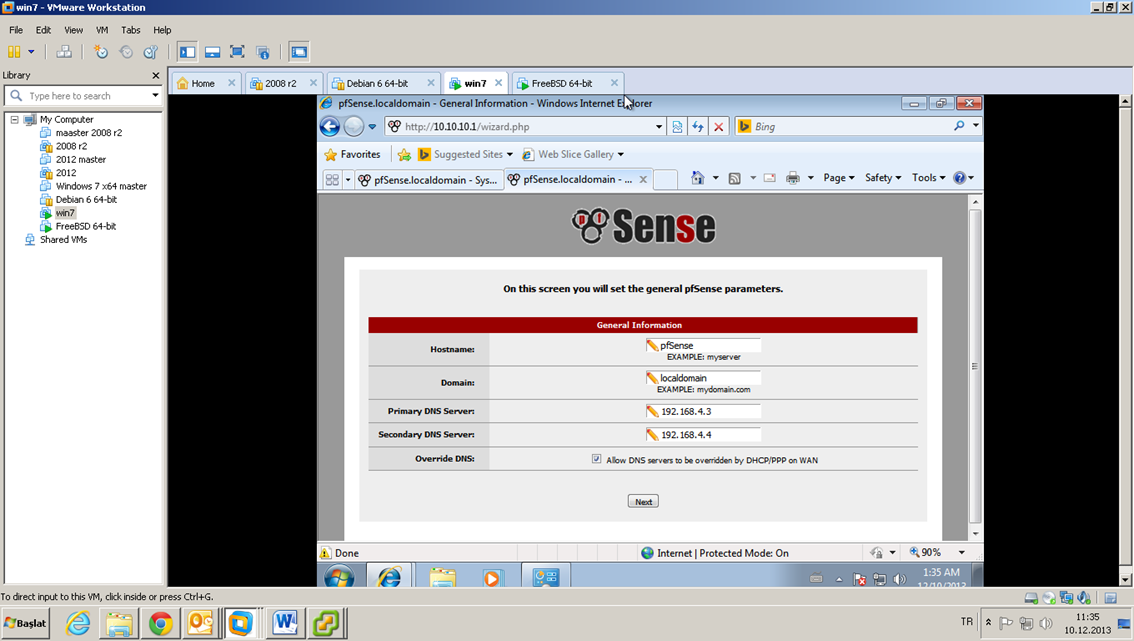Image resolution: width=1134 pixels, height=641 pixels.
Task: Click the IE Home icon
Action: point(697,178)
